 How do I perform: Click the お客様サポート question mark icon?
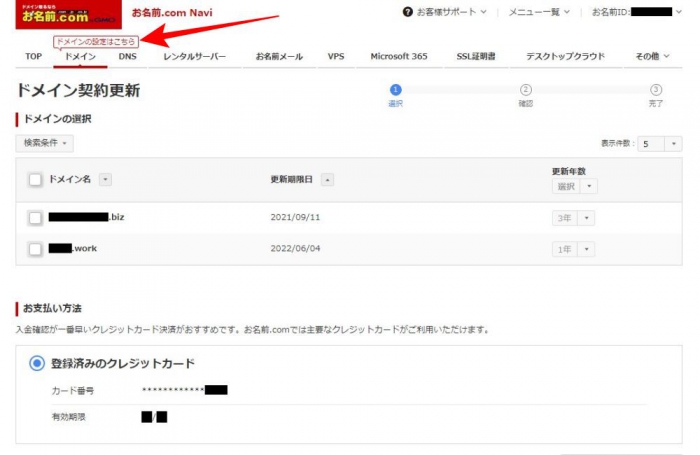coord(407,12)
